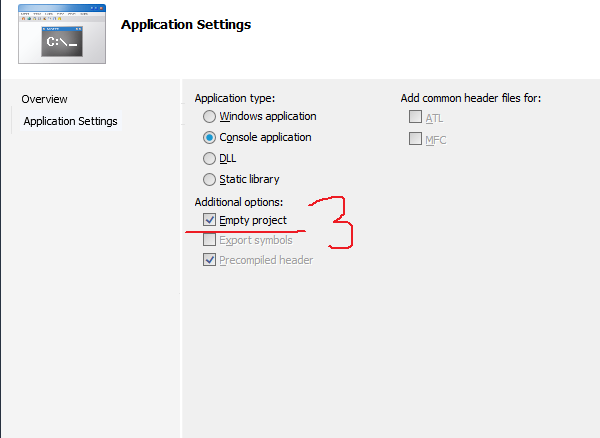
Task: Pick the Static library option
Action: (x=210, y=180)
